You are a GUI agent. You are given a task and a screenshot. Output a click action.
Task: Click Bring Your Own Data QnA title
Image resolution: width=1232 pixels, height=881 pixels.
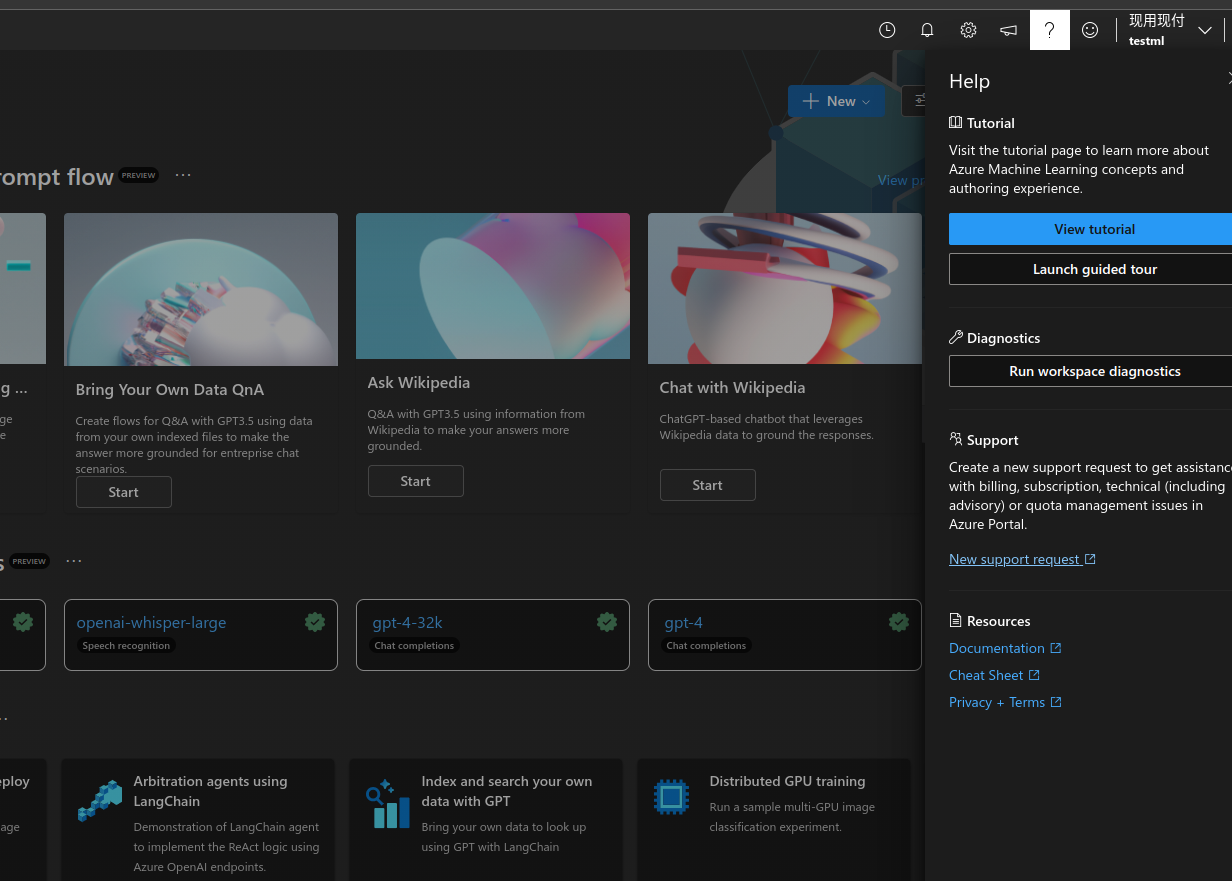point(170,390)
